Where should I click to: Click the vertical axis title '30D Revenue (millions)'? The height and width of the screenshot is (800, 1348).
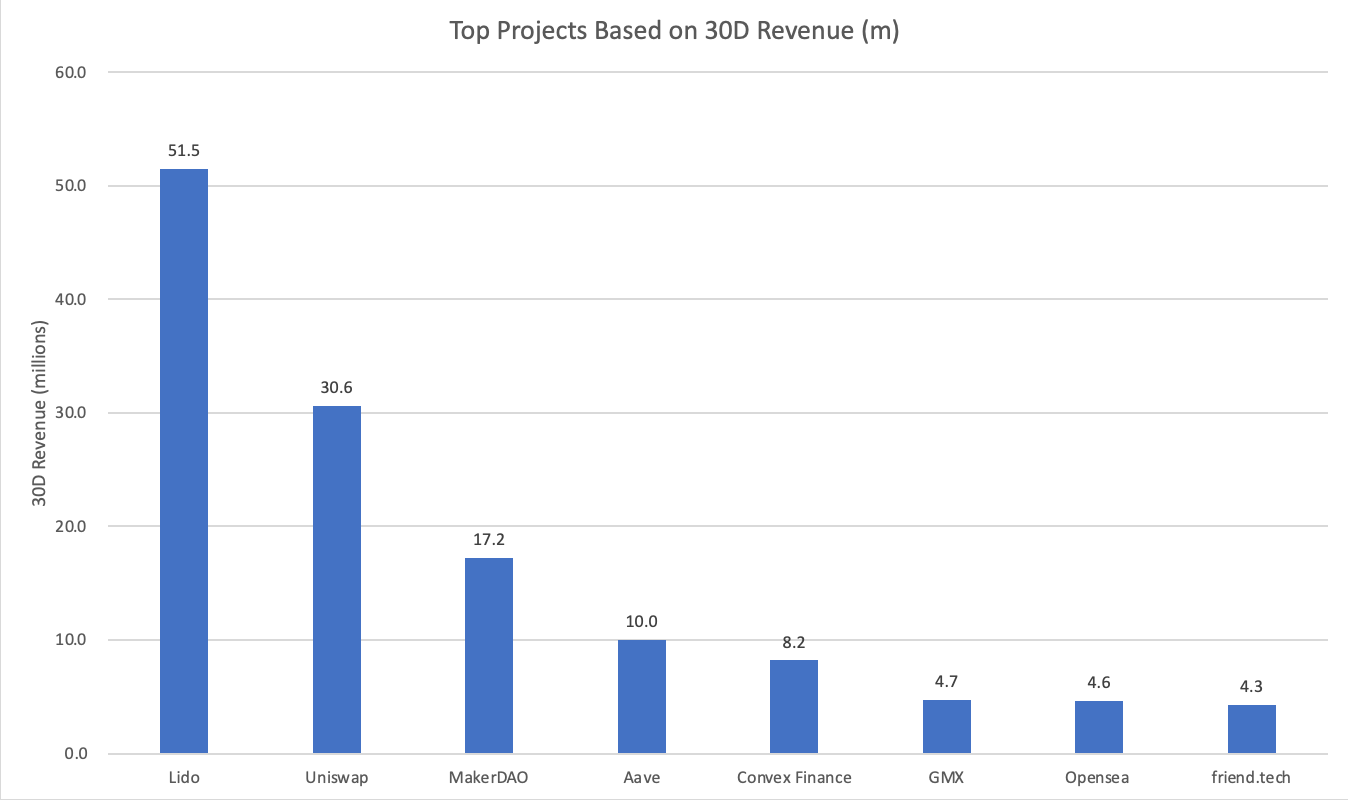click(x=42, y=413)
